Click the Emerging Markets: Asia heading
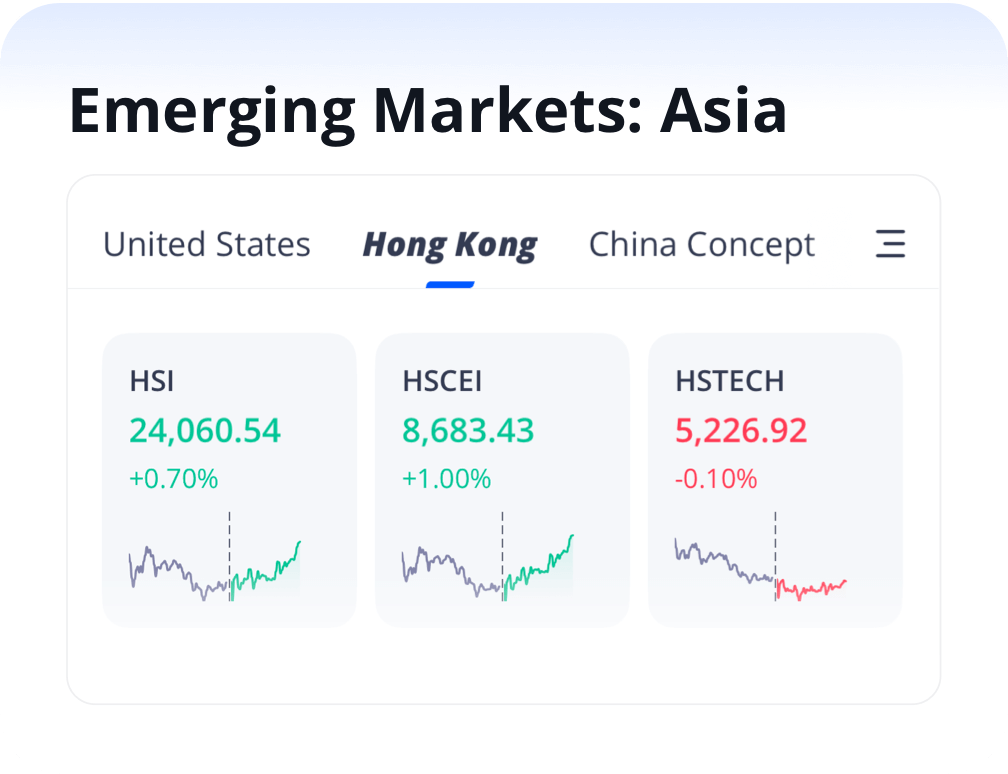Screen dimensions: 1008x774 (x=428, y=111)
